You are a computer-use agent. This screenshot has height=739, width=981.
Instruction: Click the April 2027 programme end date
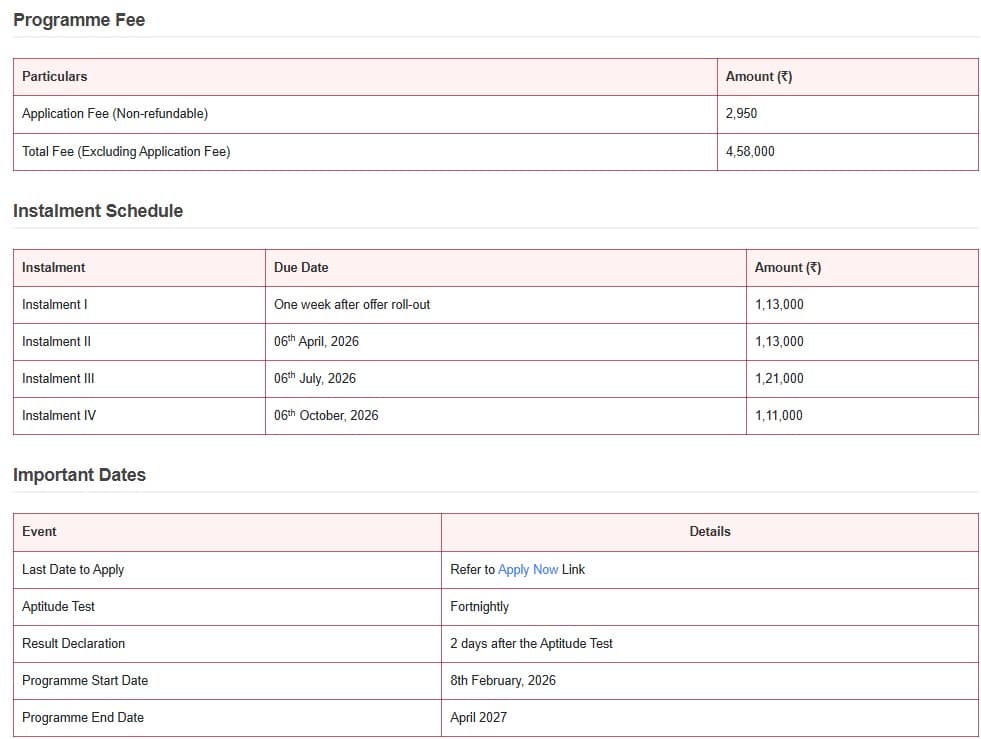(x=478, y=718)
